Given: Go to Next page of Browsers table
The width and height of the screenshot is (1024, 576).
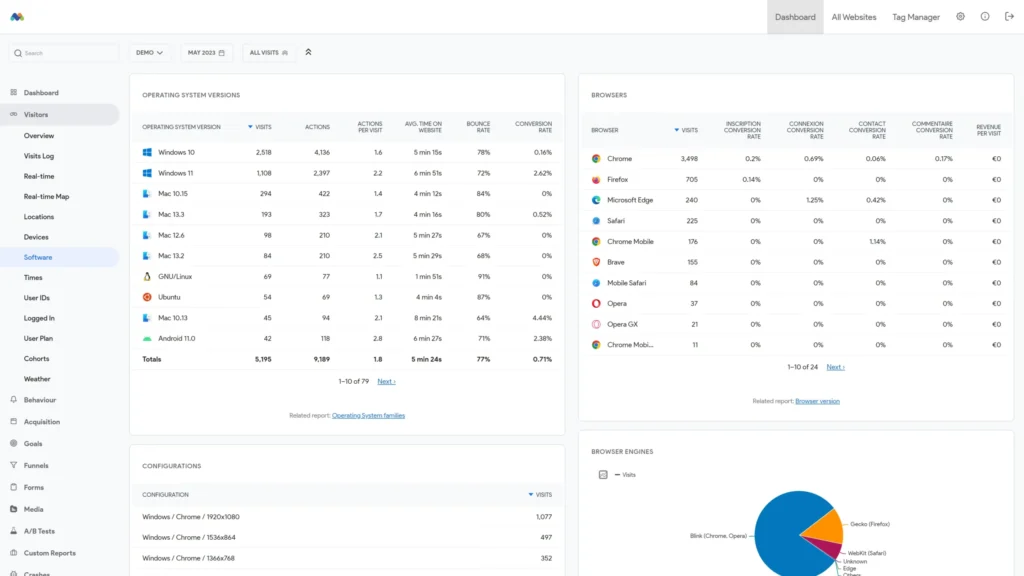Looking at the screenshot, I should click(x=835, y=367).
